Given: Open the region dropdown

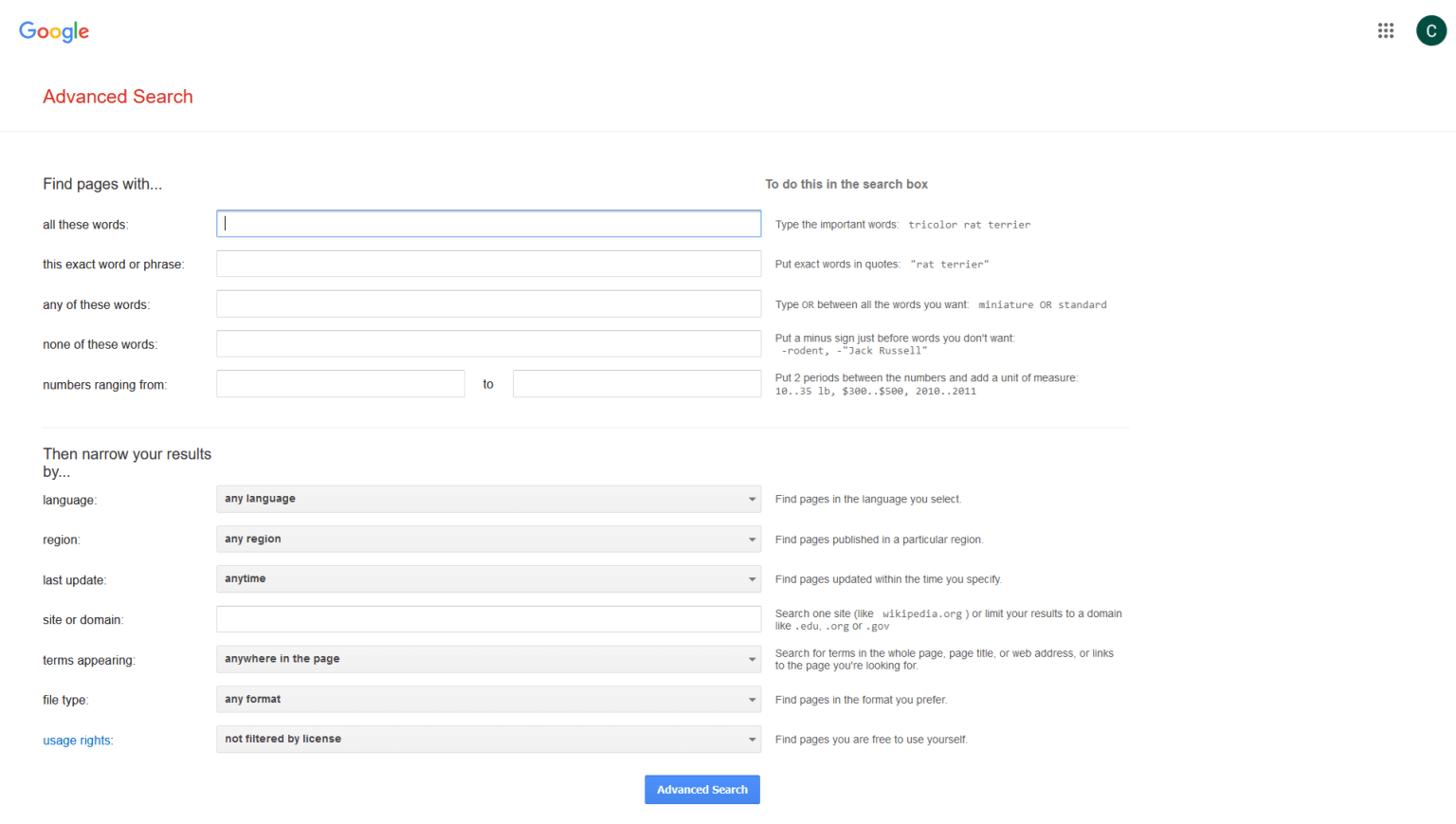Looking at the screenshot, I should (x=488, y=539).
